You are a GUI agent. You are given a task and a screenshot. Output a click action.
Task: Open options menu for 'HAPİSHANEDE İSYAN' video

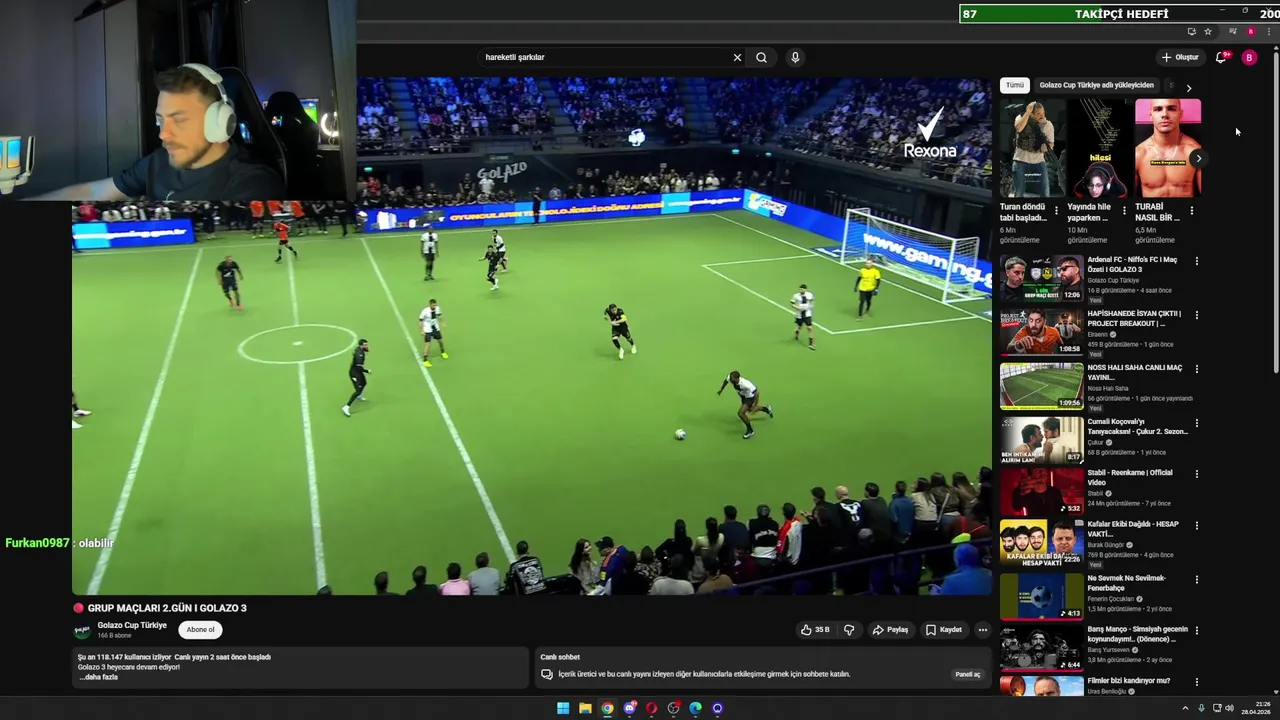[1196, 315]
